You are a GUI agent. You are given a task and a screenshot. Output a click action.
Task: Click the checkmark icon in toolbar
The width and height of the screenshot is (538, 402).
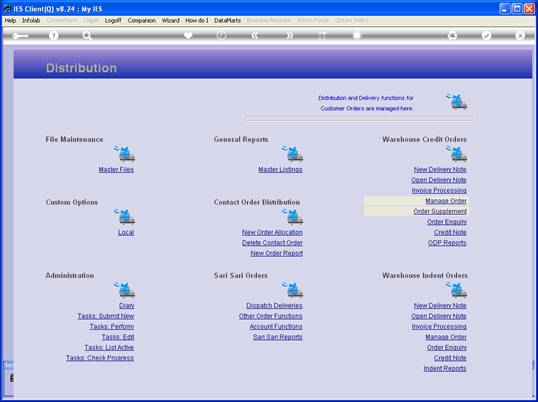[486, 35]
